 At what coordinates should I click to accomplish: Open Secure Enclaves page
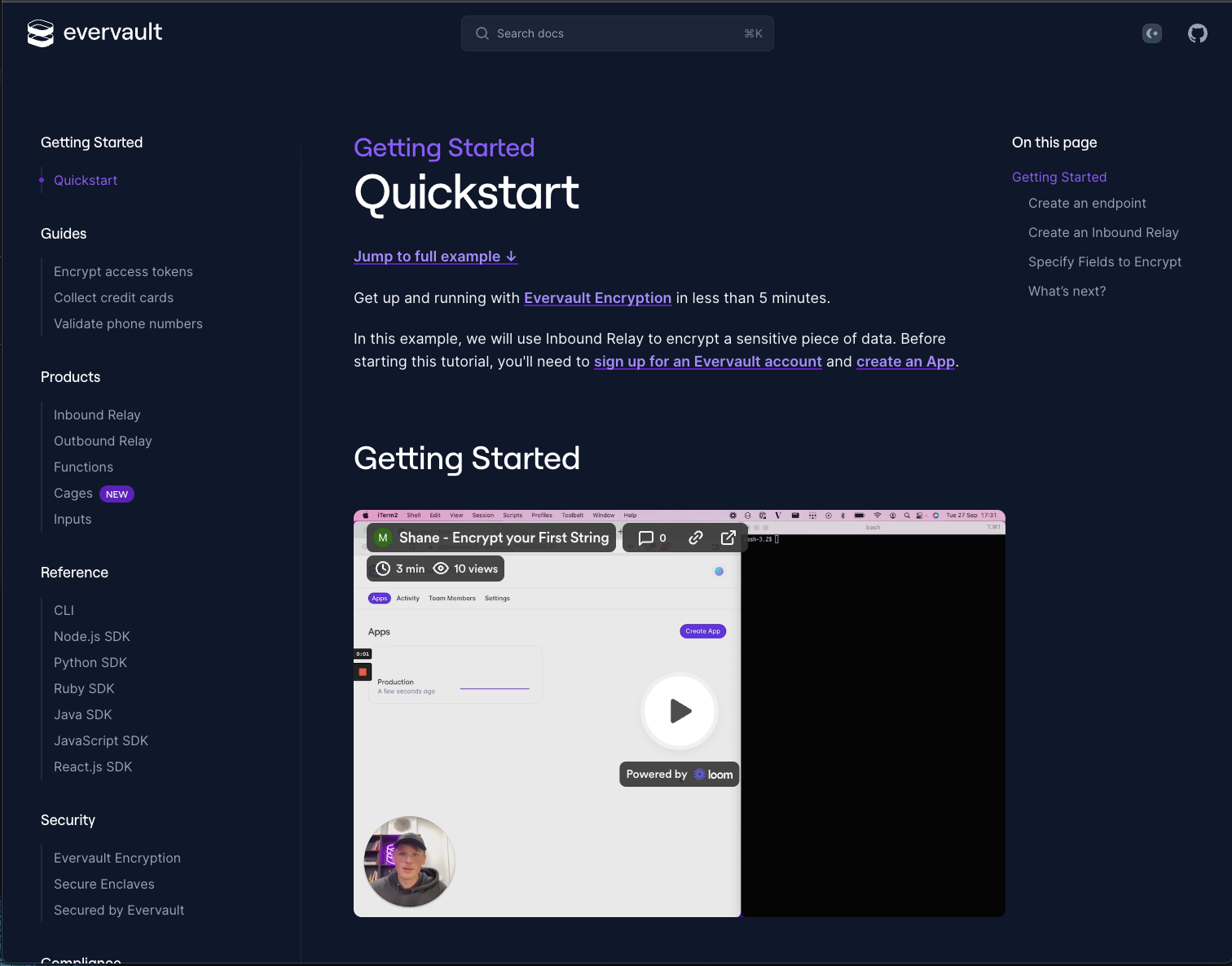(x=104, y=885)
